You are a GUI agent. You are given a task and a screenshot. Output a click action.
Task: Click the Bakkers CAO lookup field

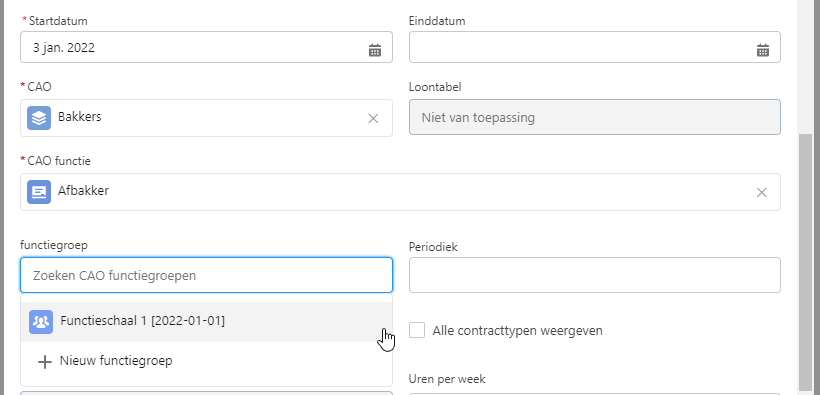[x=206, y=118]
